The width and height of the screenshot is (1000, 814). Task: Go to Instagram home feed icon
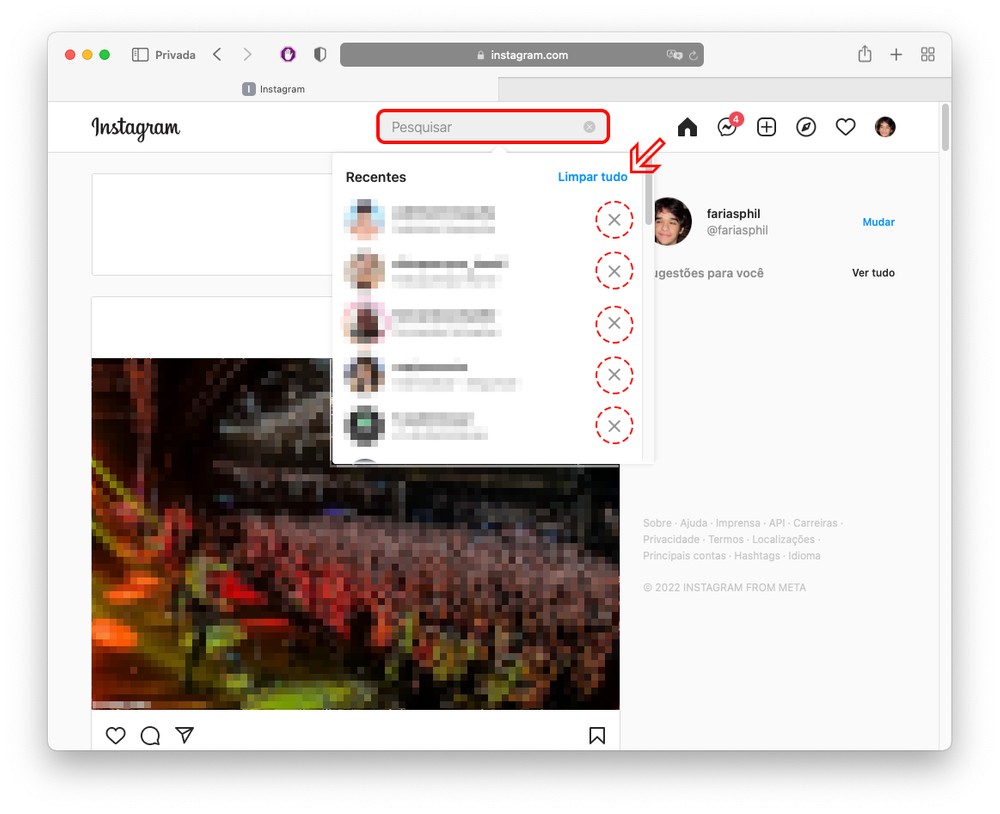(687, 127)
